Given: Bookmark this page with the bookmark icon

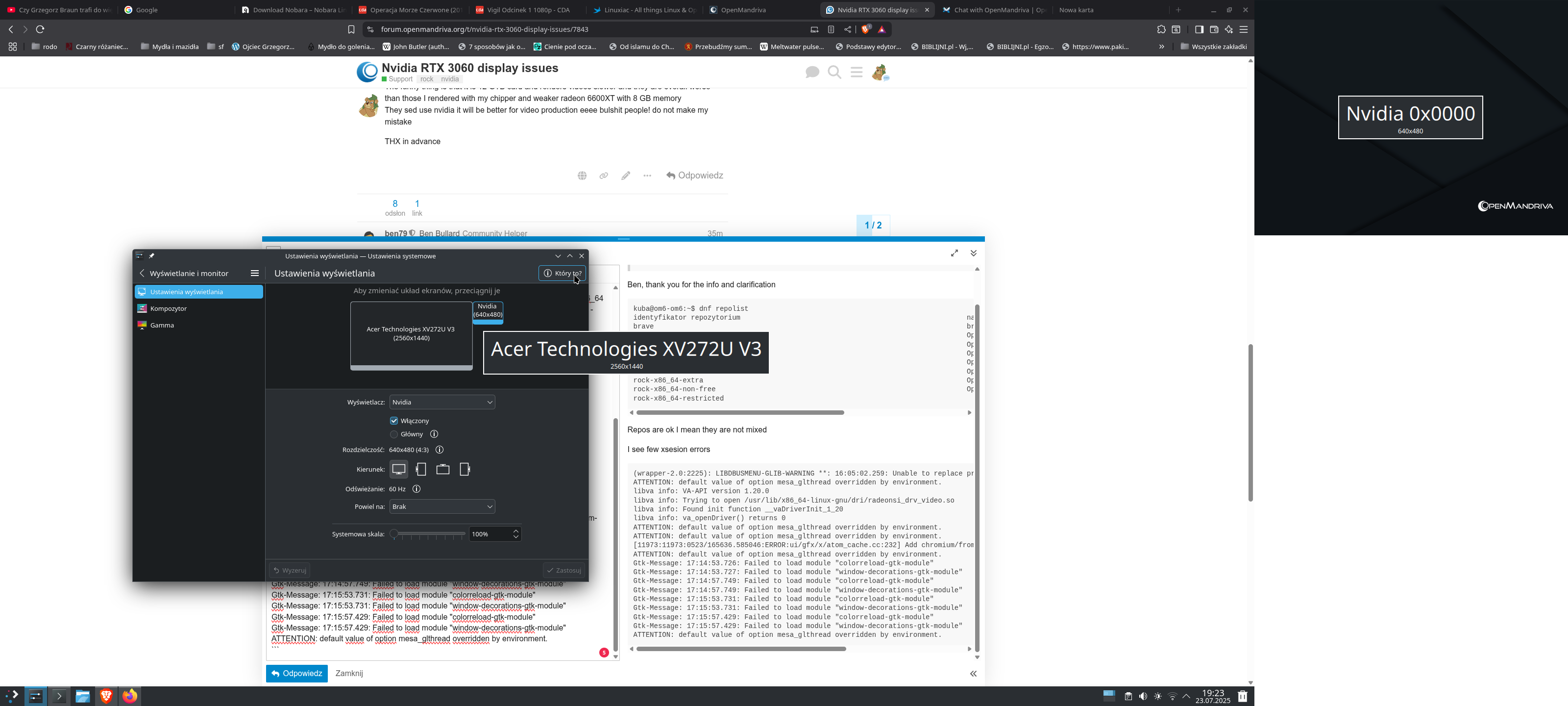Looking at the screenshot, I should click(x=351, y=29).
